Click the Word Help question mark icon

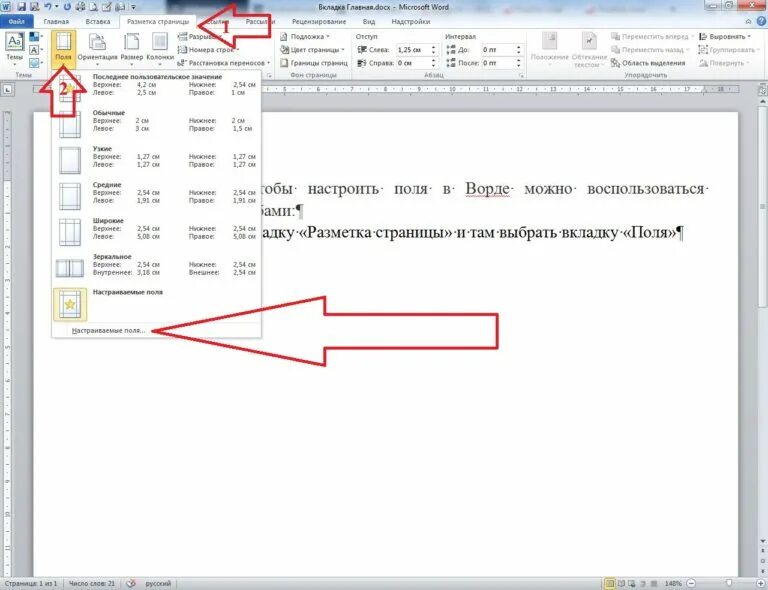761,21
